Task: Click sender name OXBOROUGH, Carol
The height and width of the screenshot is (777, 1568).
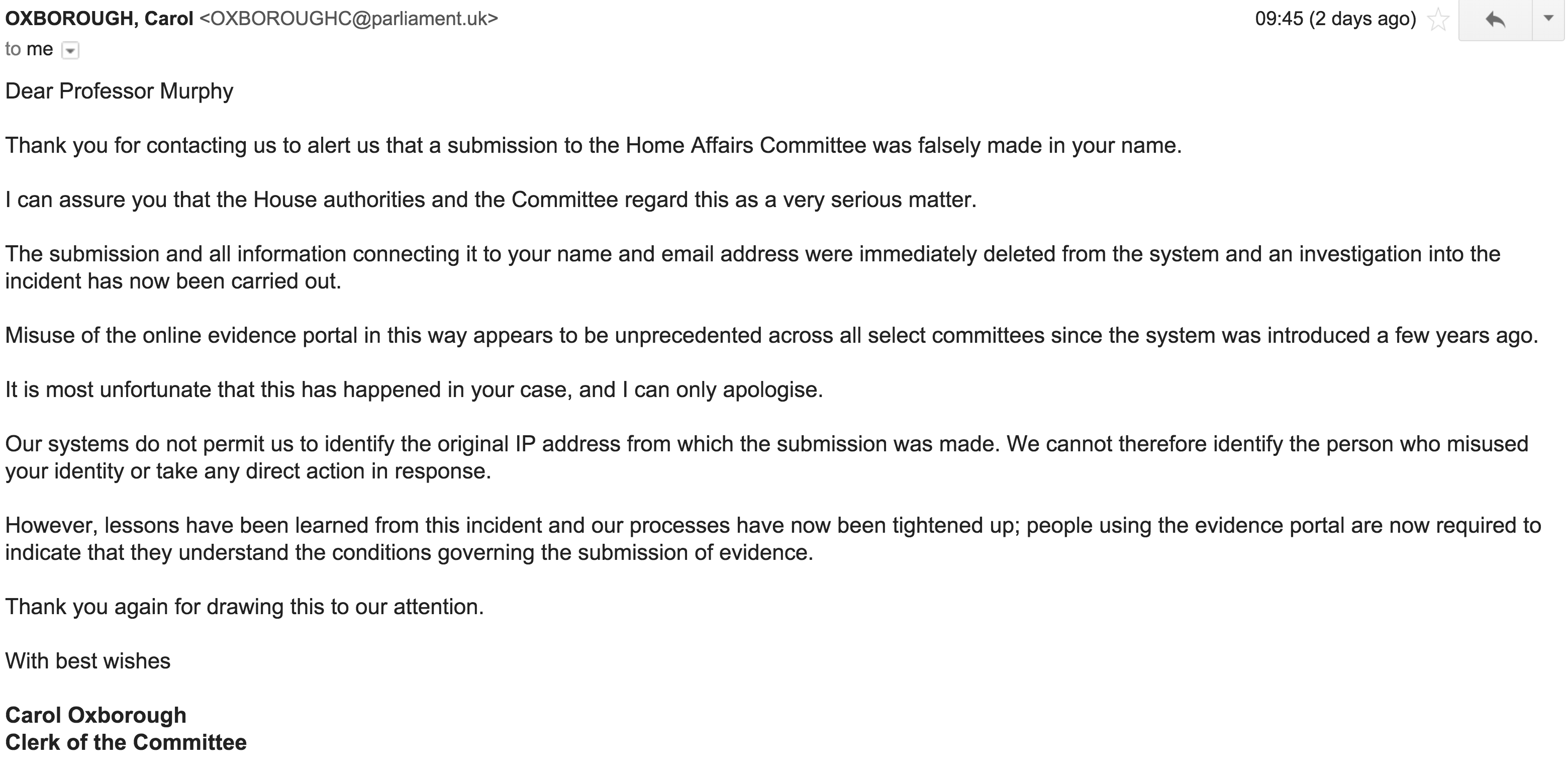Action: (x=99, y=19)
